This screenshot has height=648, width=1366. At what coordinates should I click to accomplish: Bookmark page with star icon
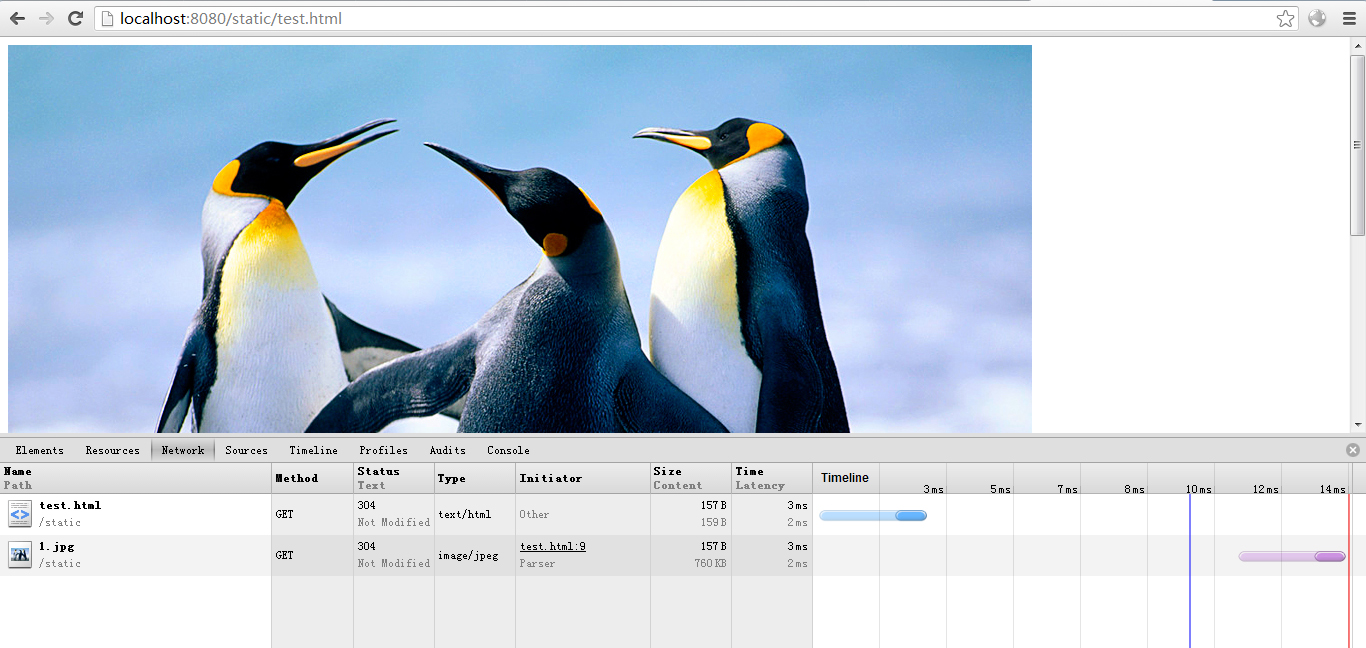click(1285, 19)
